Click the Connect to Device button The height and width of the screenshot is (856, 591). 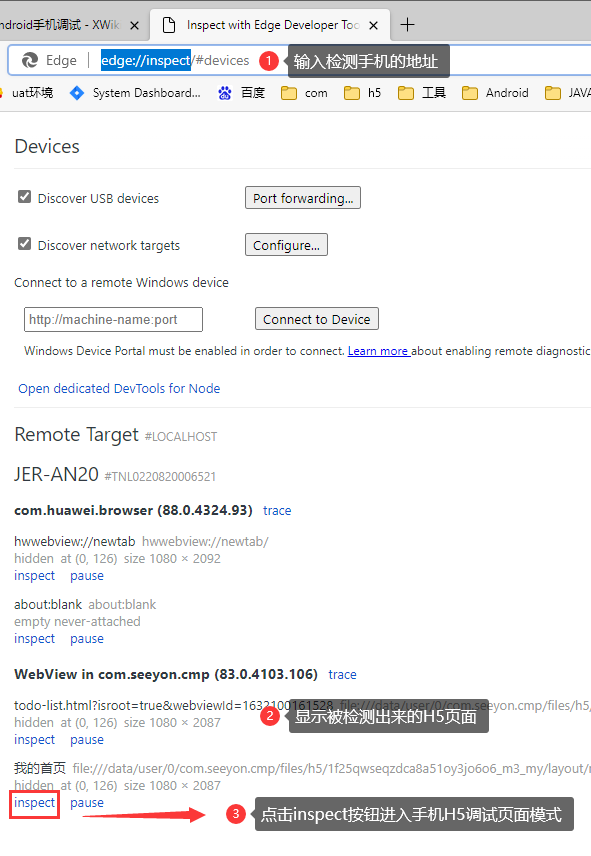[x=317, y=319]
